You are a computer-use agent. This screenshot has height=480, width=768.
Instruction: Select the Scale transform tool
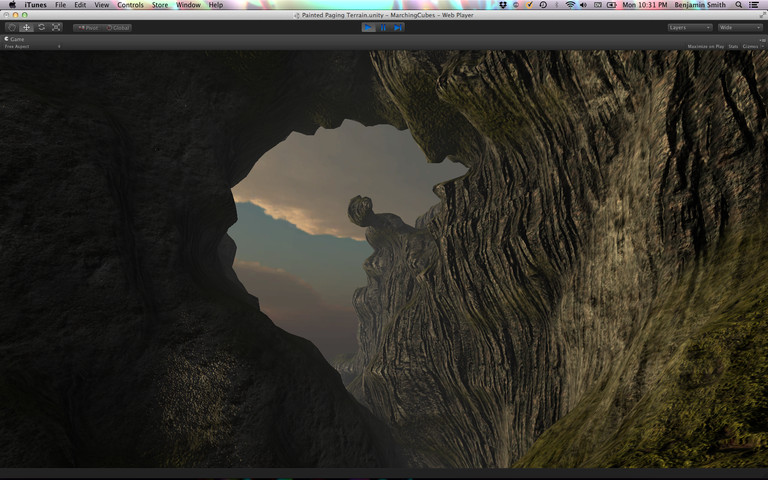point(56,27)
